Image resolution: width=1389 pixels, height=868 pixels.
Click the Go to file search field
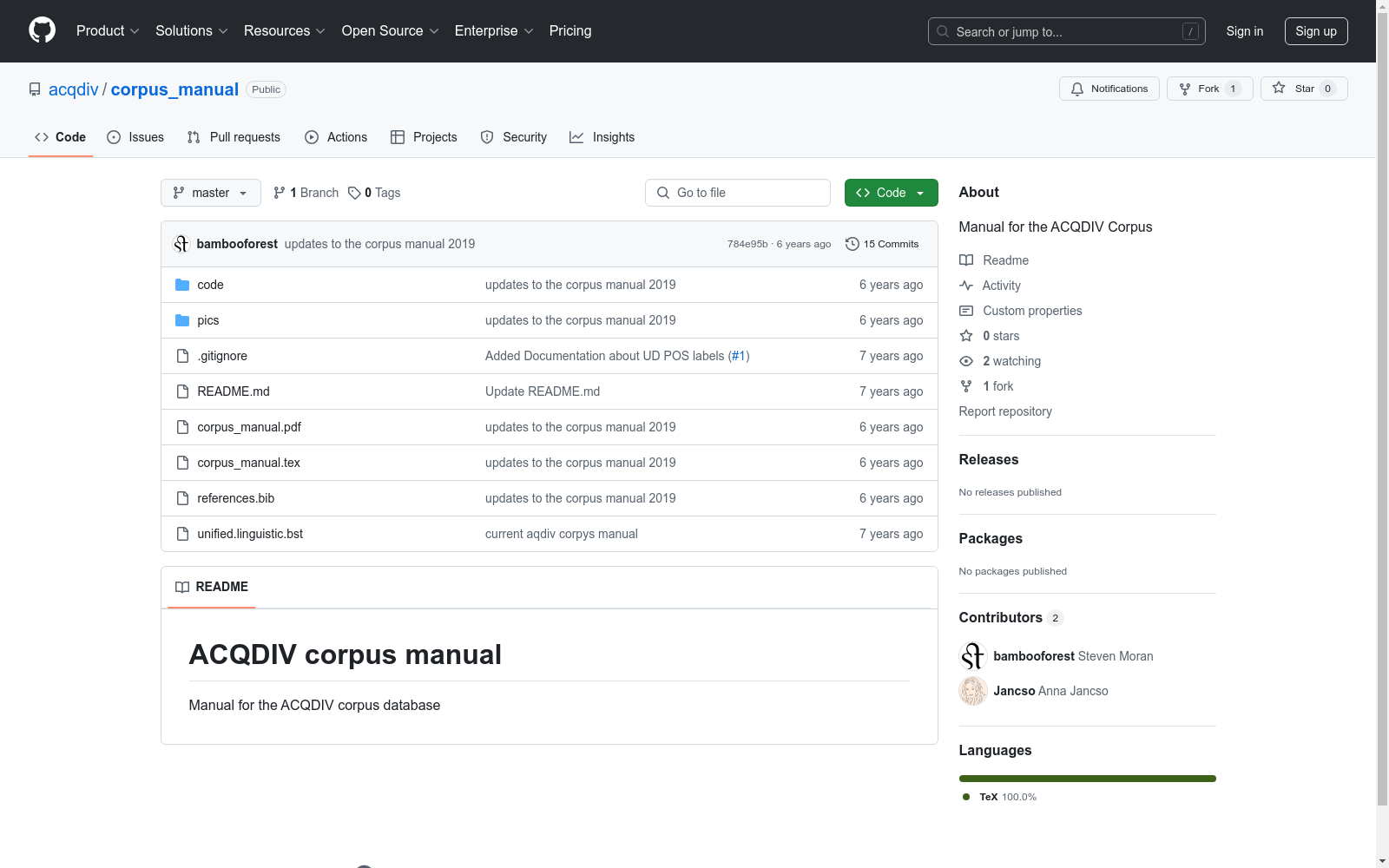click(x=738, y=193)
